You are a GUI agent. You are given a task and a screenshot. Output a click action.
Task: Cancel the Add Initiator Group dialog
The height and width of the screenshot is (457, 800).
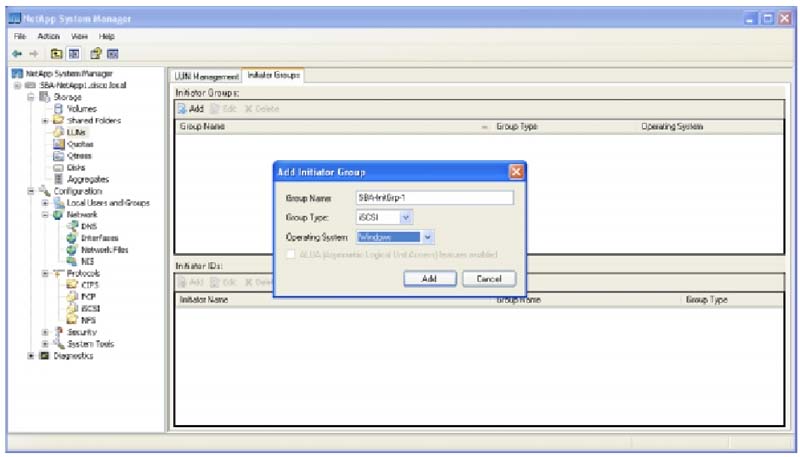coord(488,279)
